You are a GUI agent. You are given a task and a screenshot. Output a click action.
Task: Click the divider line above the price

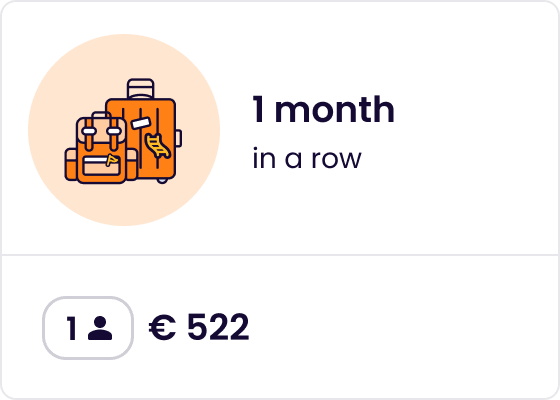coord(280,255)
